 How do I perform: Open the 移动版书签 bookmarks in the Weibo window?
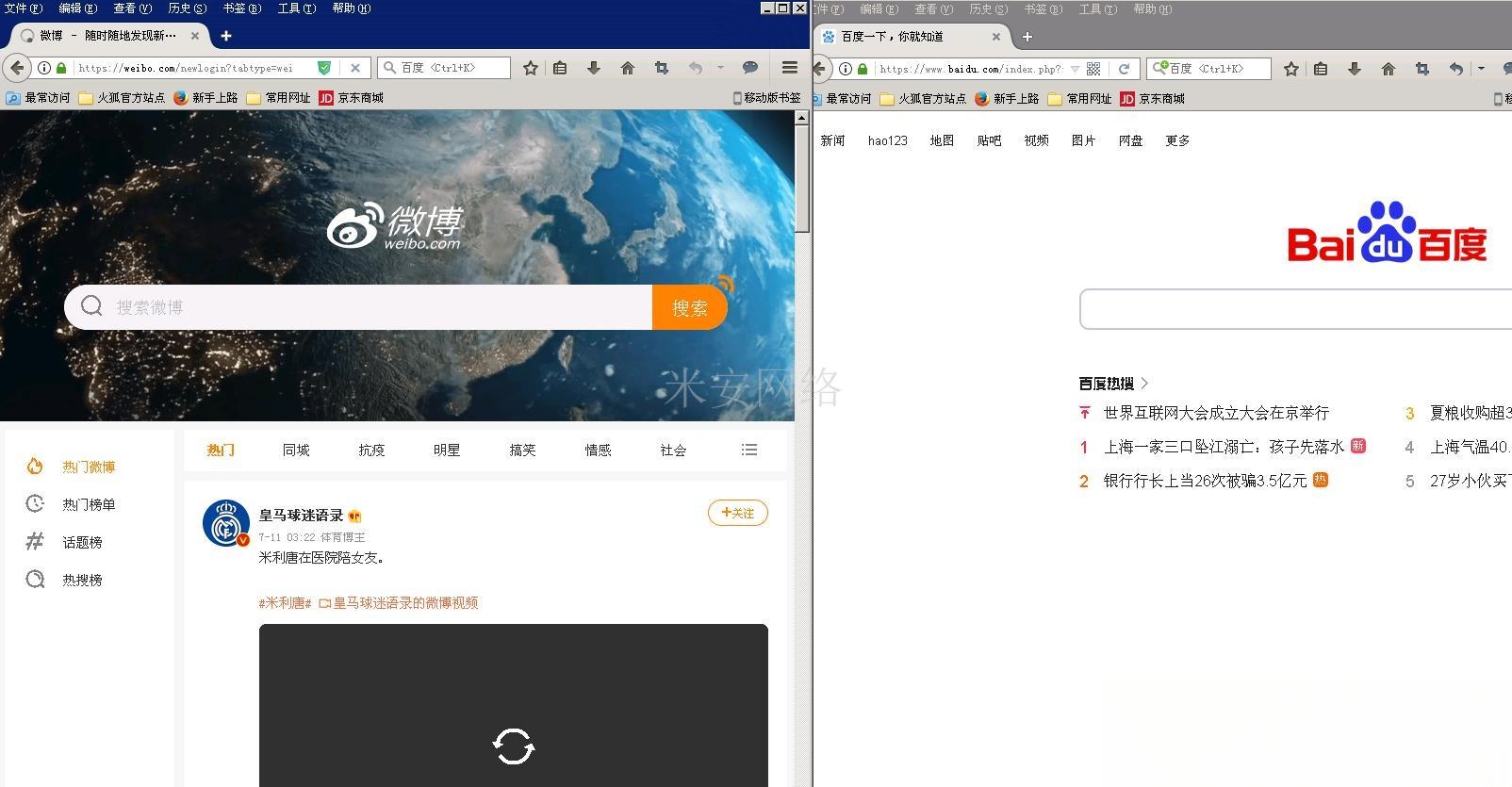(767, 97)
